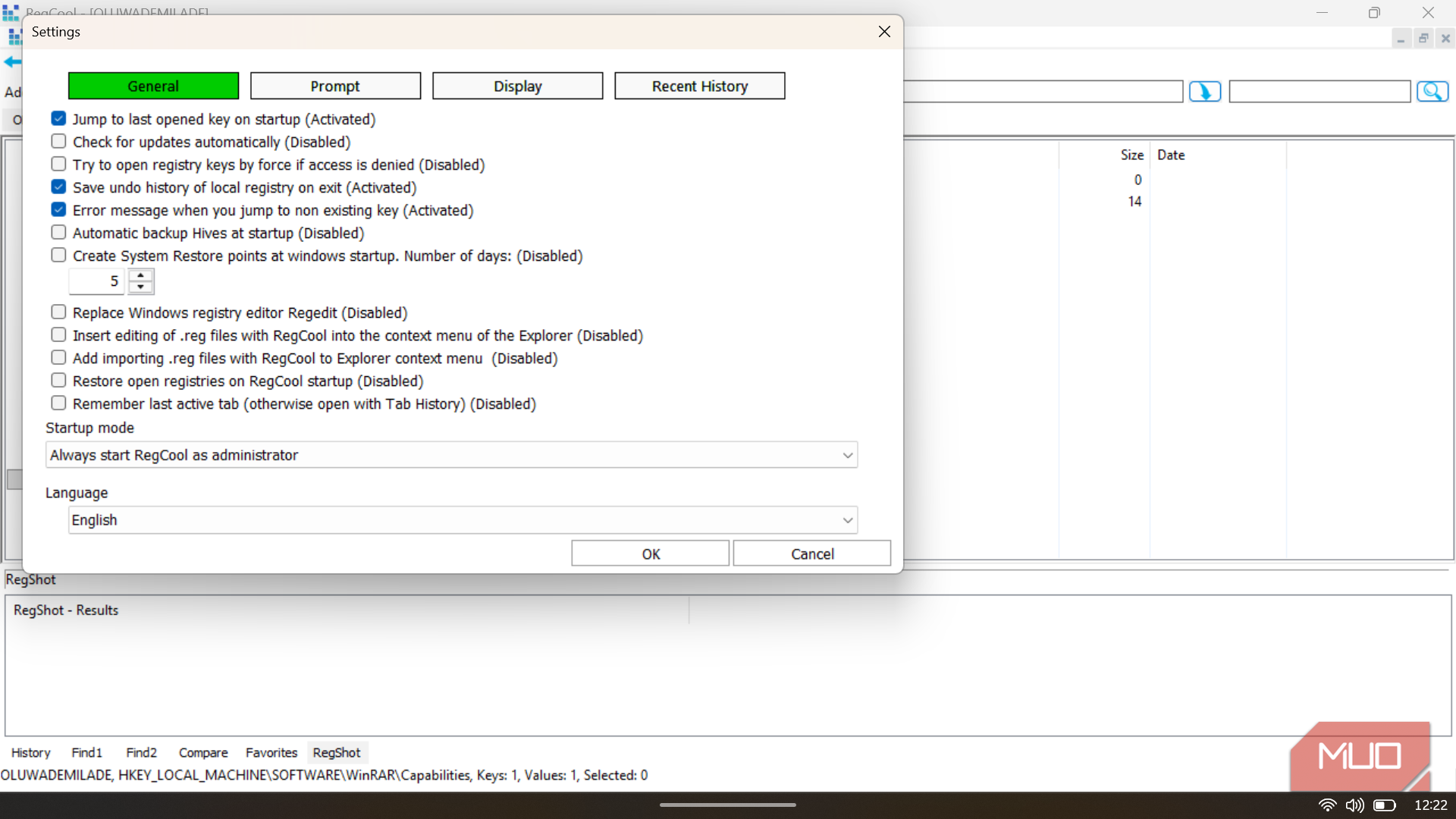1456x819 pixels.
Task: Click OK to save settings
Action: tap(651, 554)
